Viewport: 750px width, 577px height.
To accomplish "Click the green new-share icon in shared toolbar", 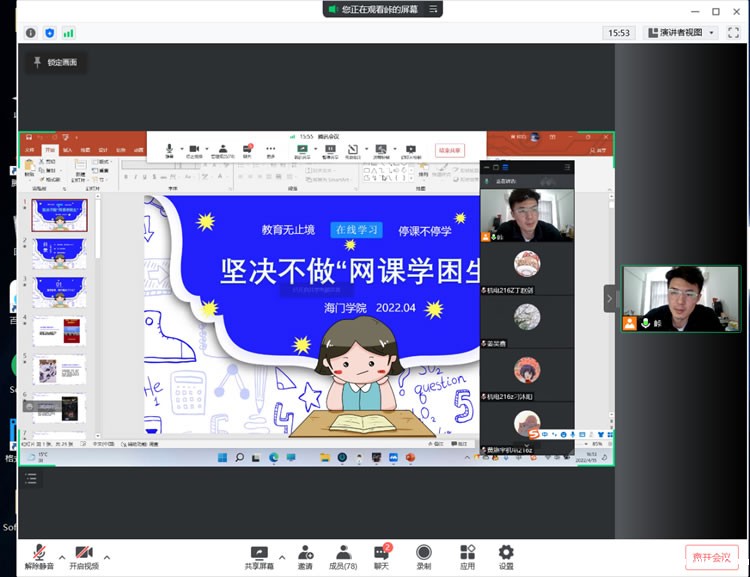I will click(302, 151).
